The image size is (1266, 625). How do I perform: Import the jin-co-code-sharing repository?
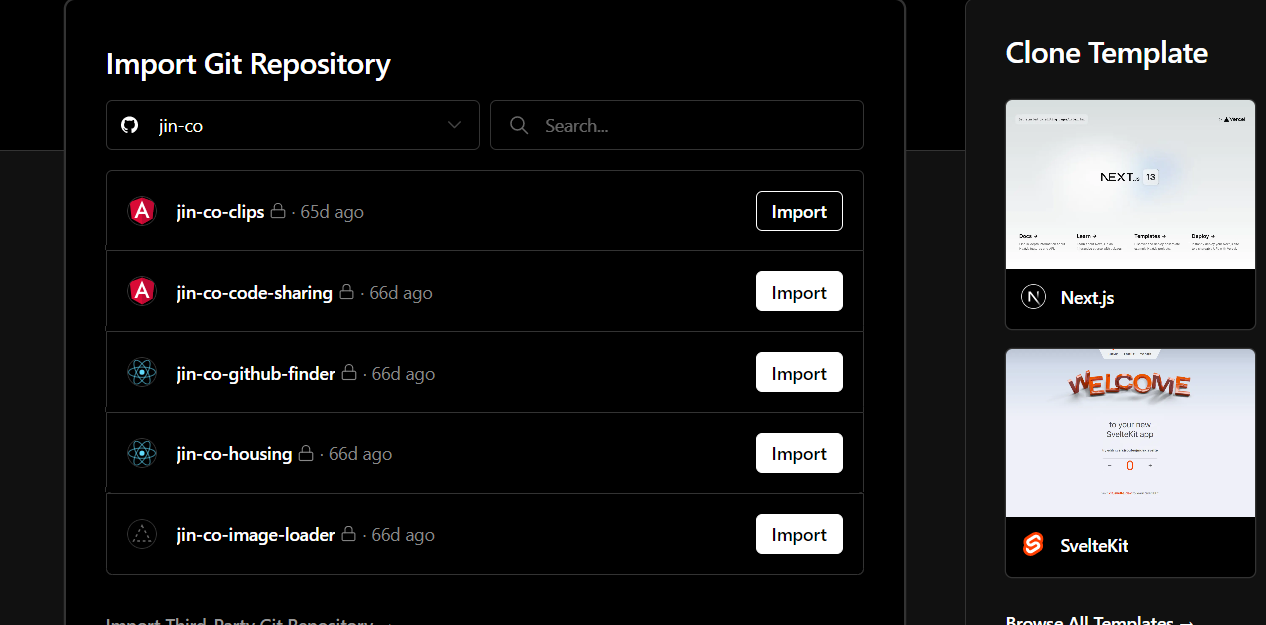799,292
